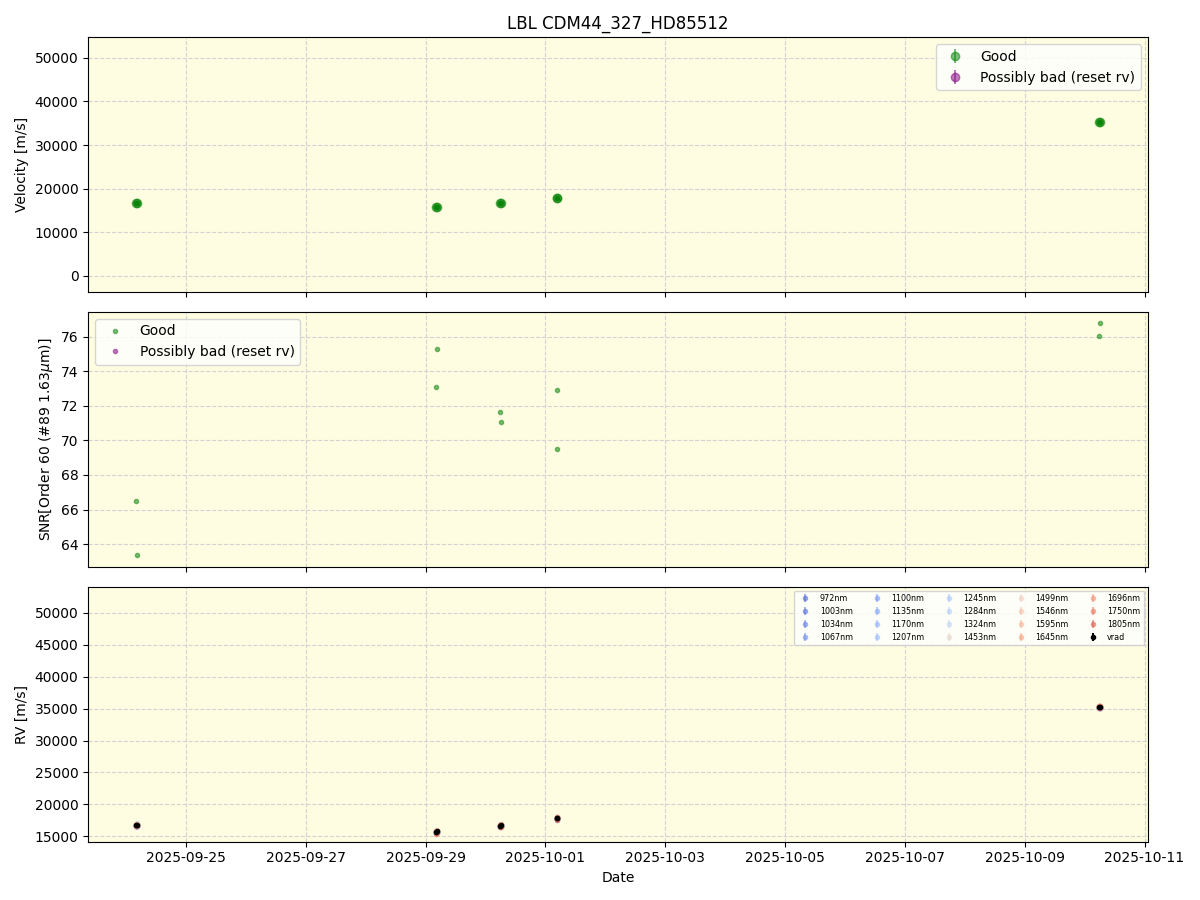1200x900 pixels.
Task: Click the 972nm legend marker
Action: pos(805,598)
